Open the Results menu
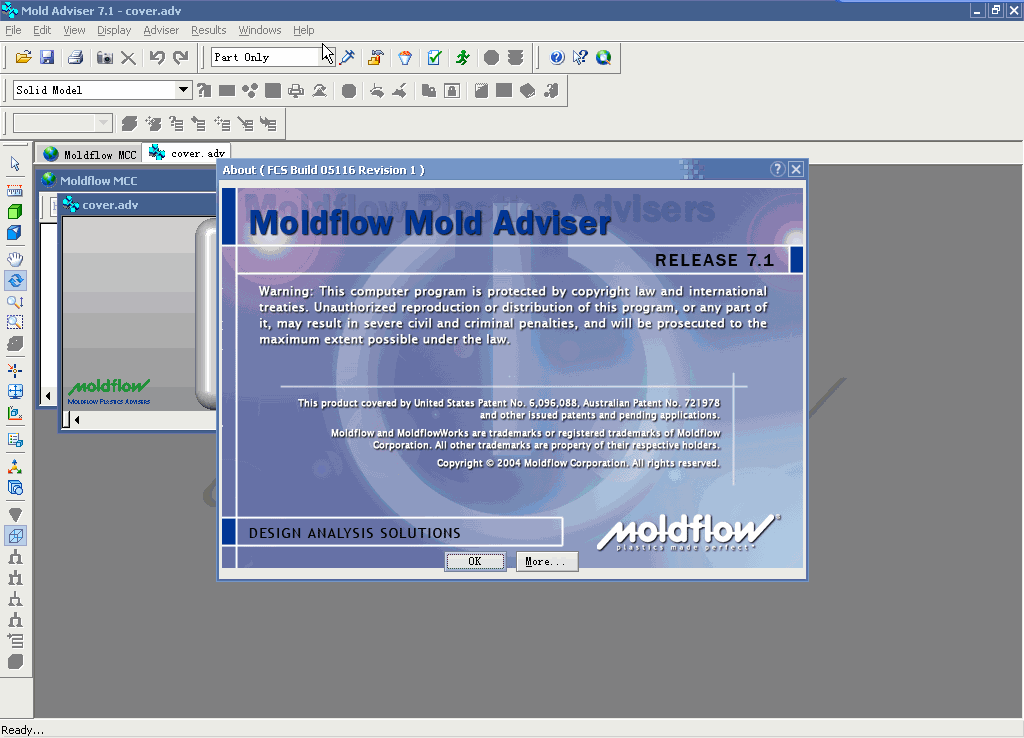This screenshot has width=1024, height=738. click(x=208, y=30)
